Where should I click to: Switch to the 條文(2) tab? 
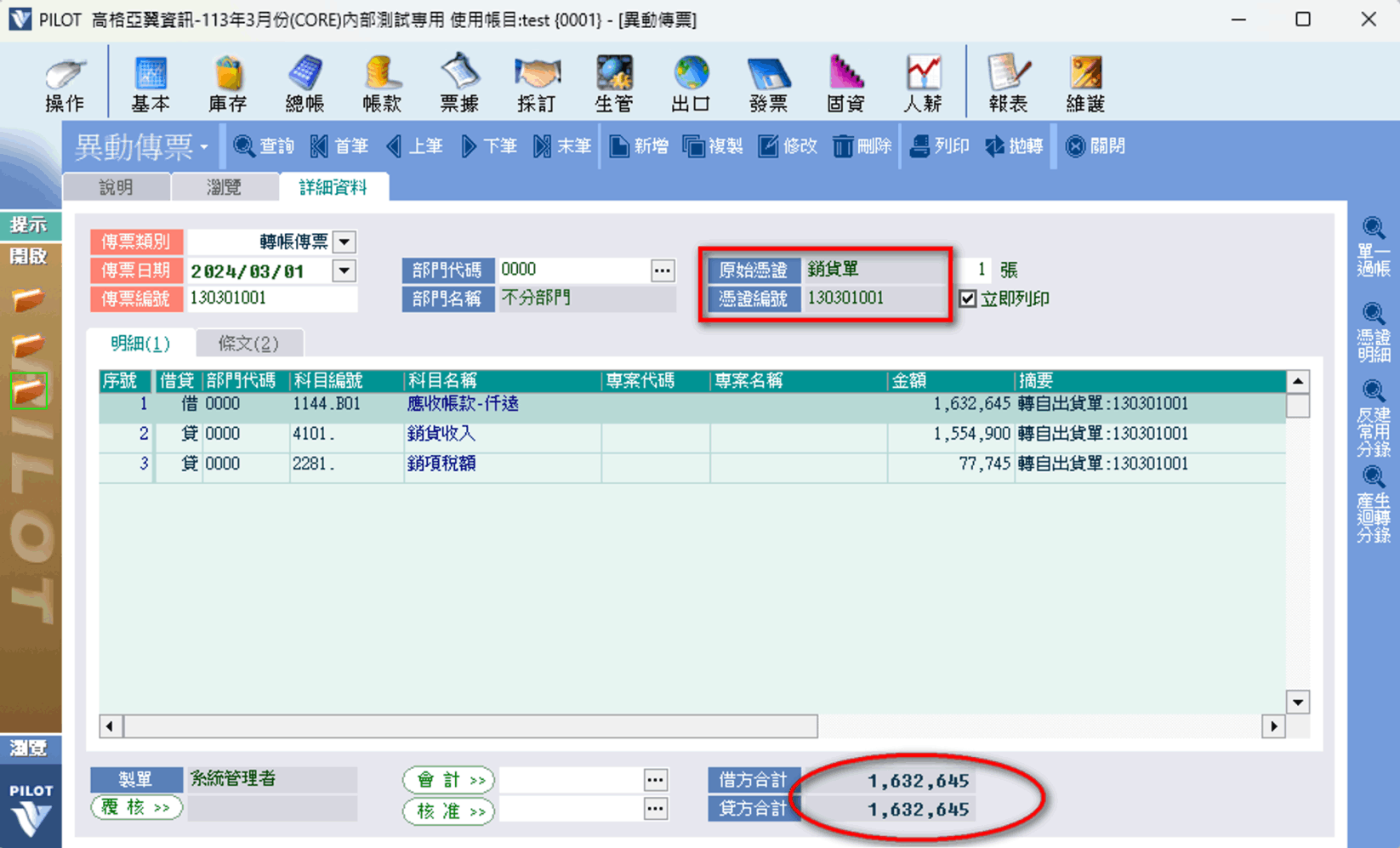point(248,344)
